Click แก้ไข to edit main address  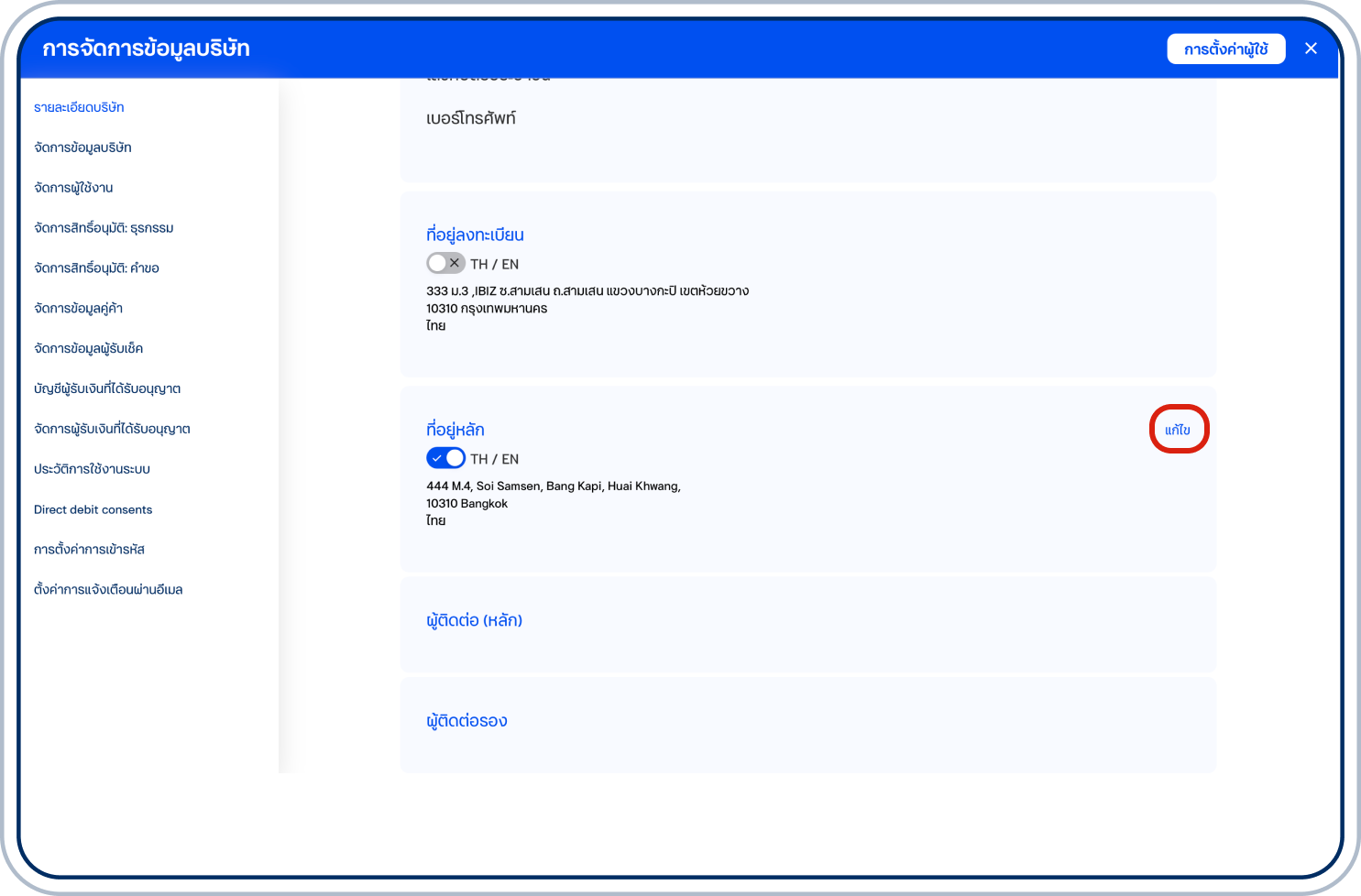[x=1178, y=430]
